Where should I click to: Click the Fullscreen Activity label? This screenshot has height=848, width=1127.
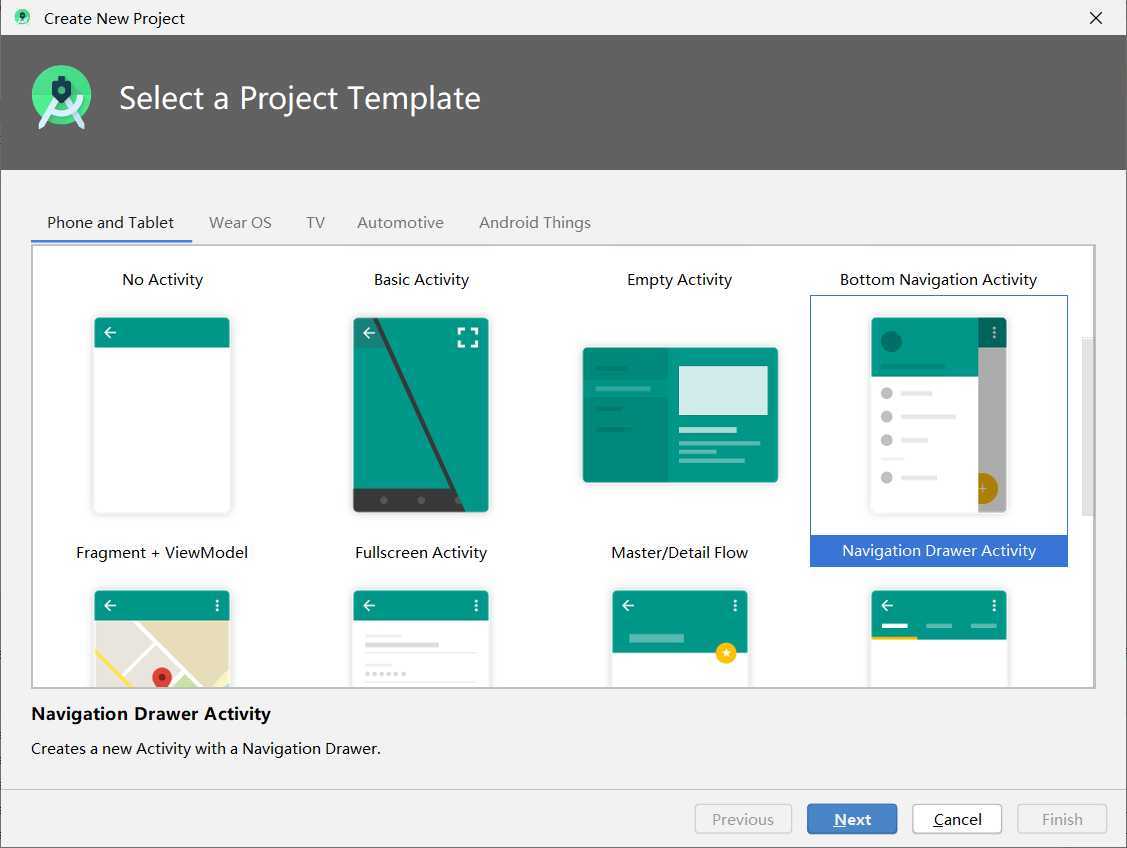pos(420,553)
